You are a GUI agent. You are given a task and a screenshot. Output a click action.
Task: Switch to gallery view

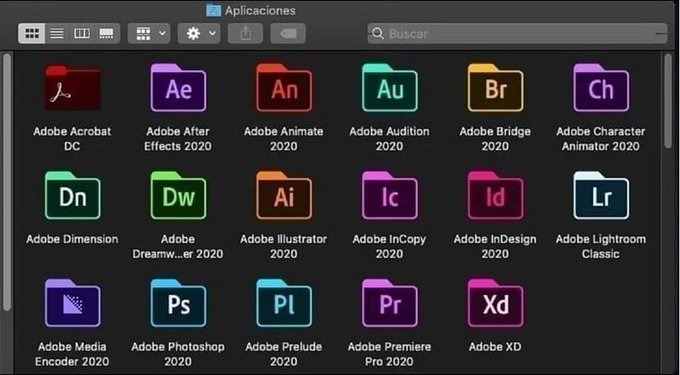(107, 33)
